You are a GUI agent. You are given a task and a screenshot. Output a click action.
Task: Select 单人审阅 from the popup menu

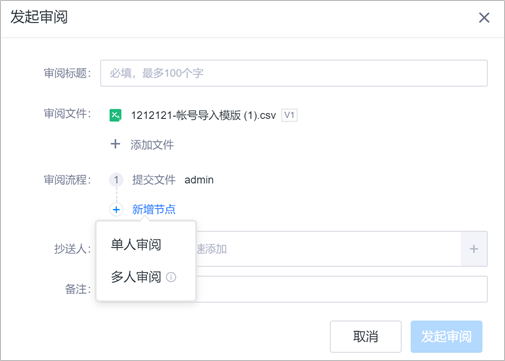pos(136,245)
